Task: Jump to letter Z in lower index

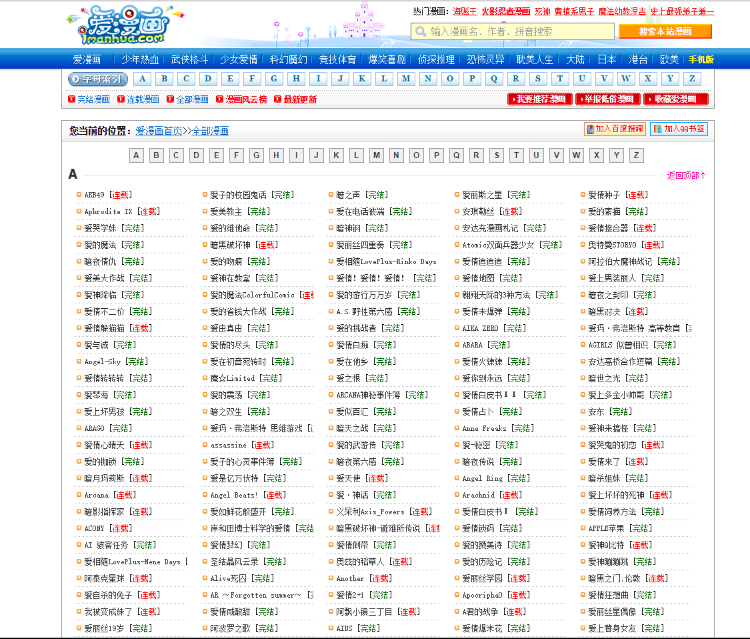Action: [x=637, y=155]
